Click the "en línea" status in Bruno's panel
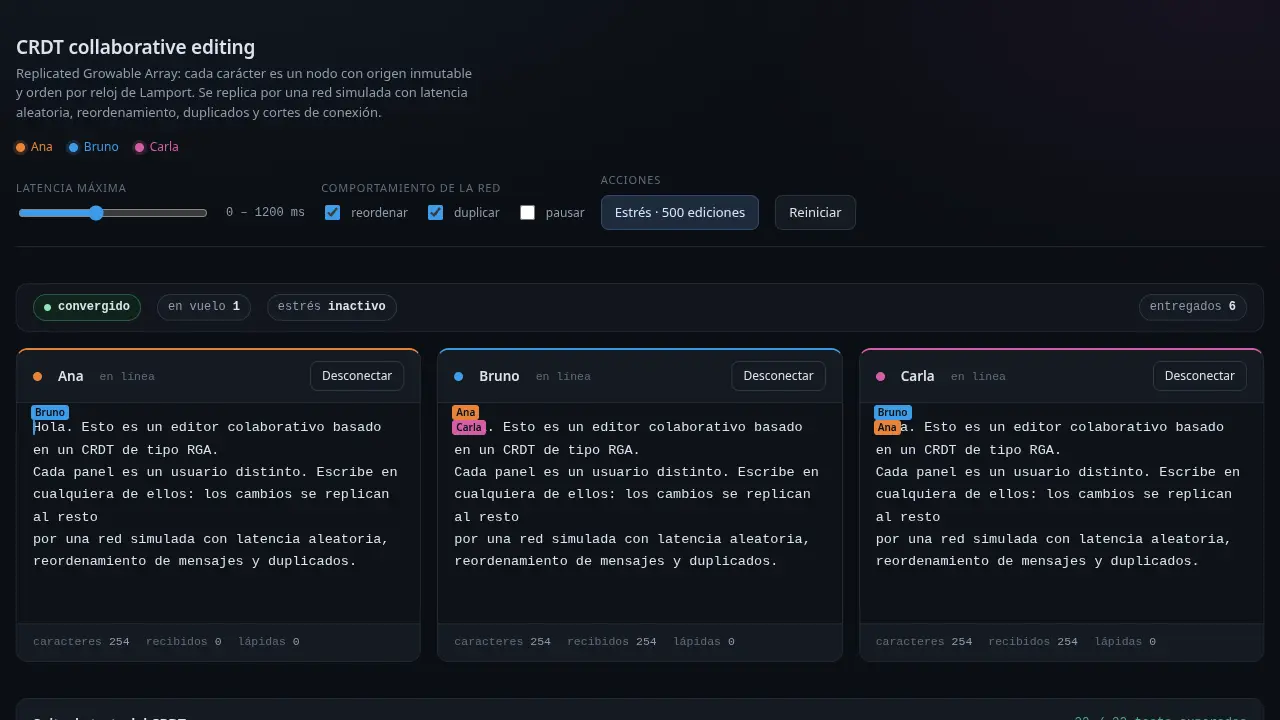1280x720 pixels. (x=563, y=377)
